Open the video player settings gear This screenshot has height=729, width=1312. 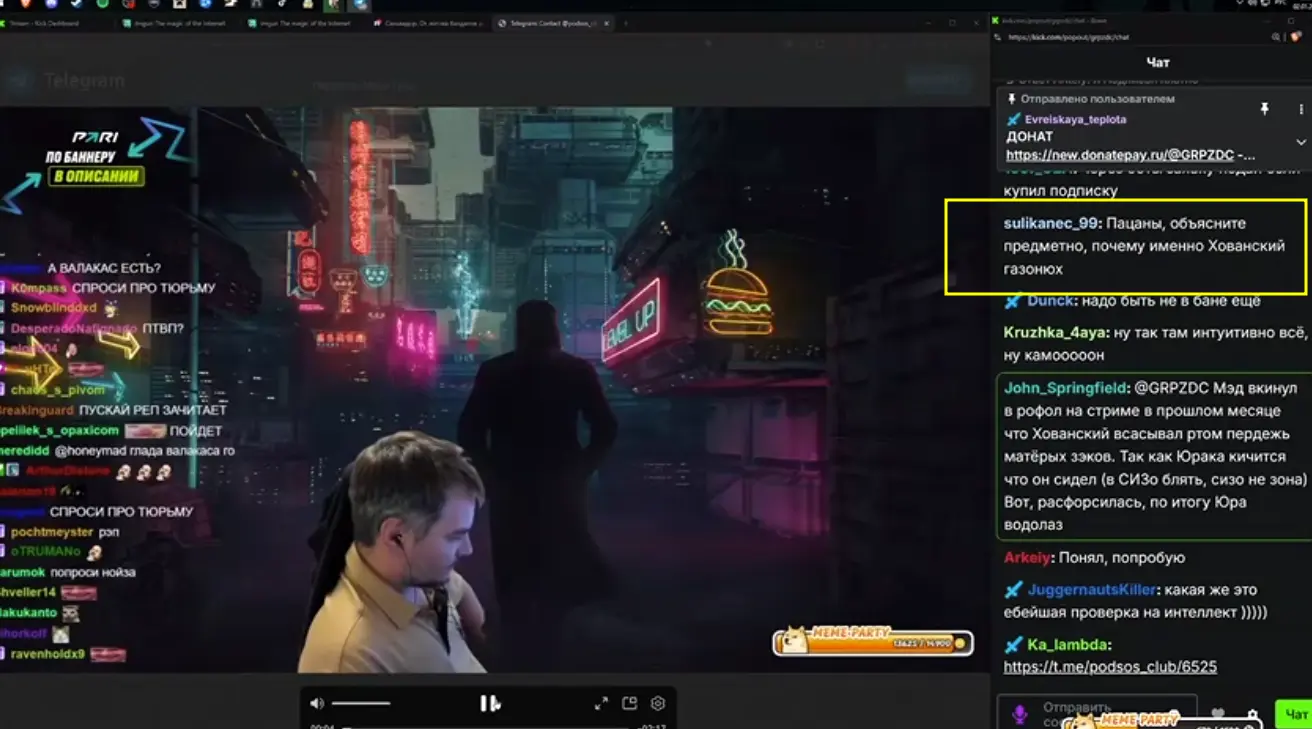point(658,703)
